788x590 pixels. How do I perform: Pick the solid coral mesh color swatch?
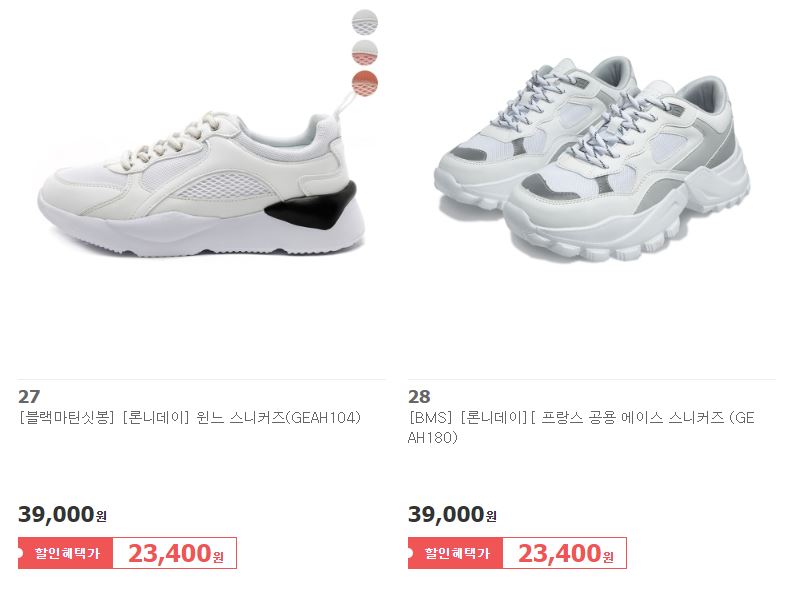[x=364, y=83]
